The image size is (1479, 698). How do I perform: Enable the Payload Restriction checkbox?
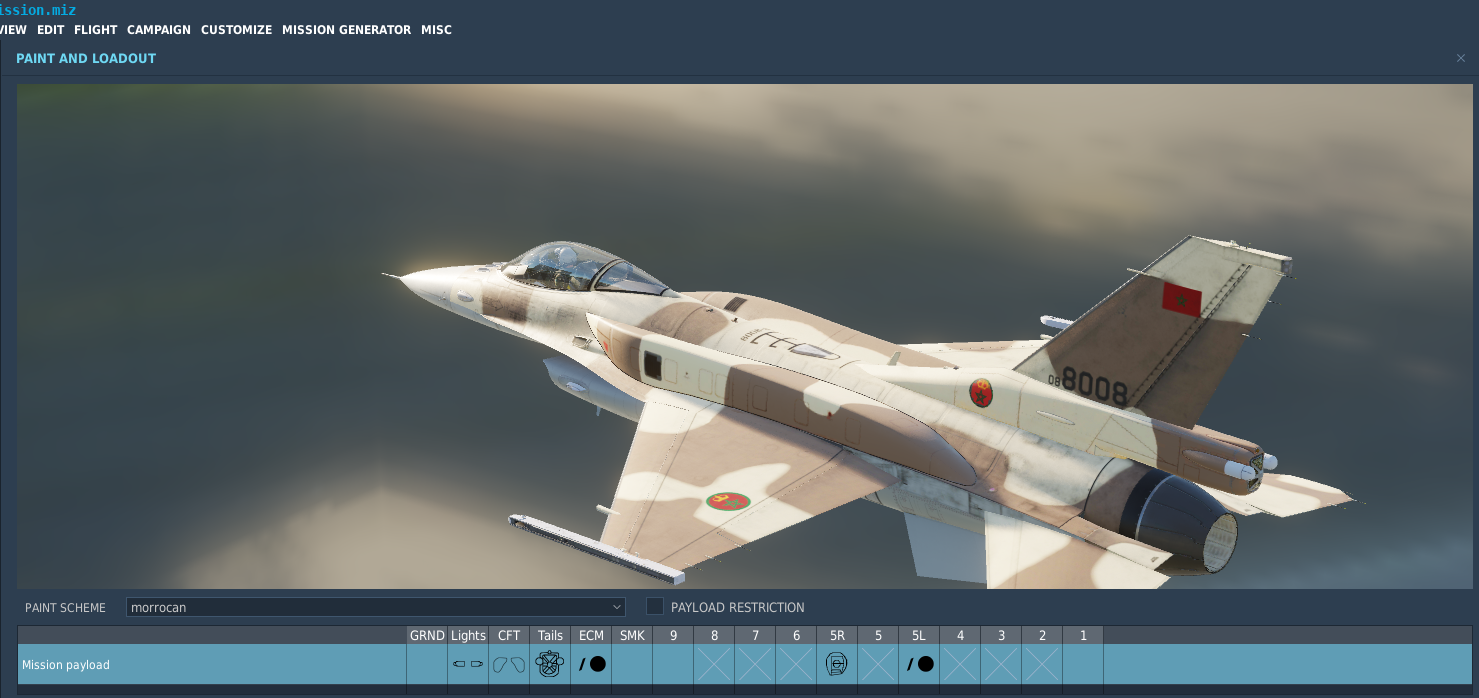coord(655,607)
